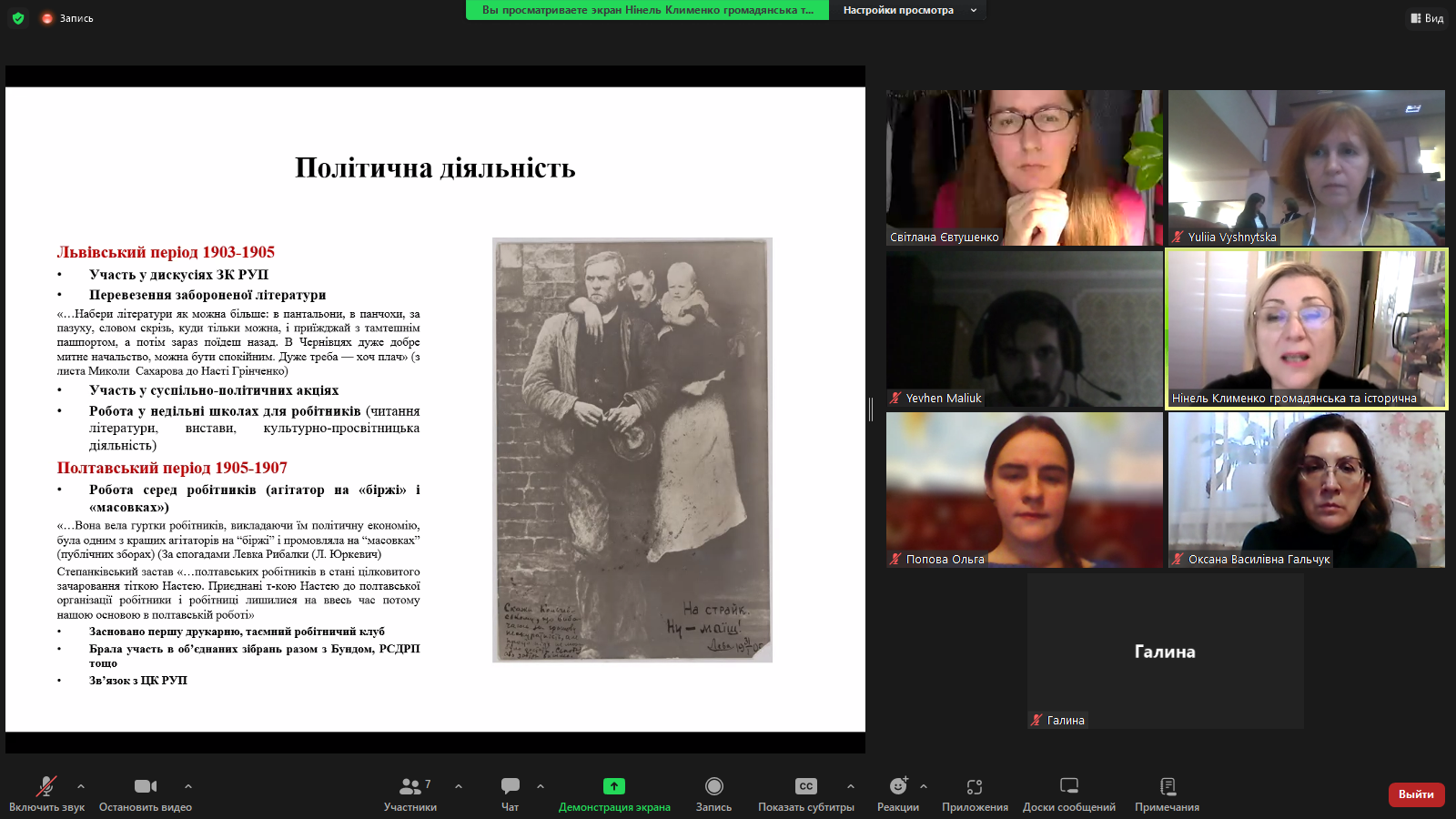Toggle subtitles with Показать субтитры
Image resolution: width=1456 pixels, height=819 pixels.
coord(805,794)
